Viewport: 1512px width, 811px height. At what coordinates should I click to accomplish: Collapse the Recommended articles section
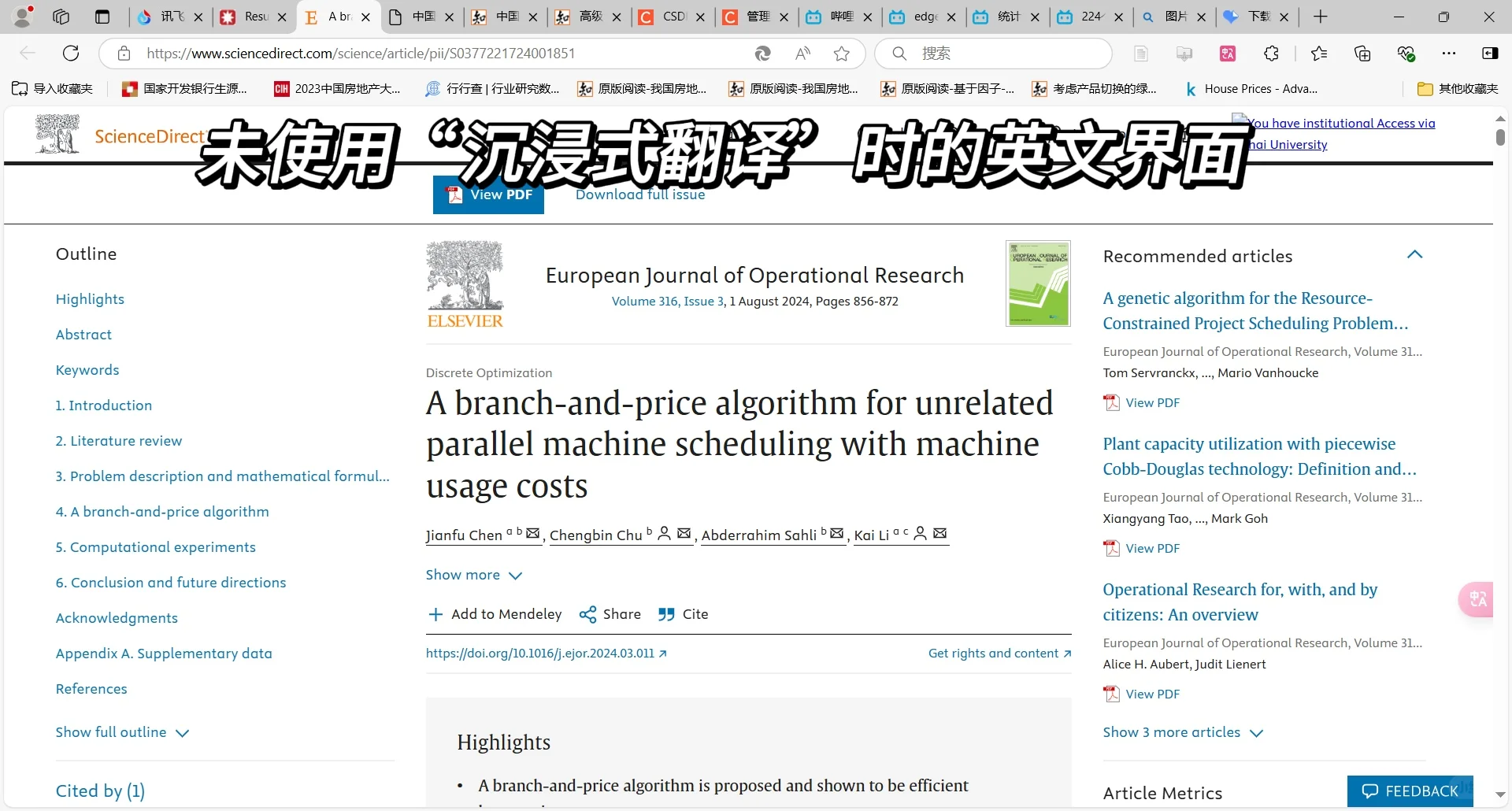point(1414,254)
